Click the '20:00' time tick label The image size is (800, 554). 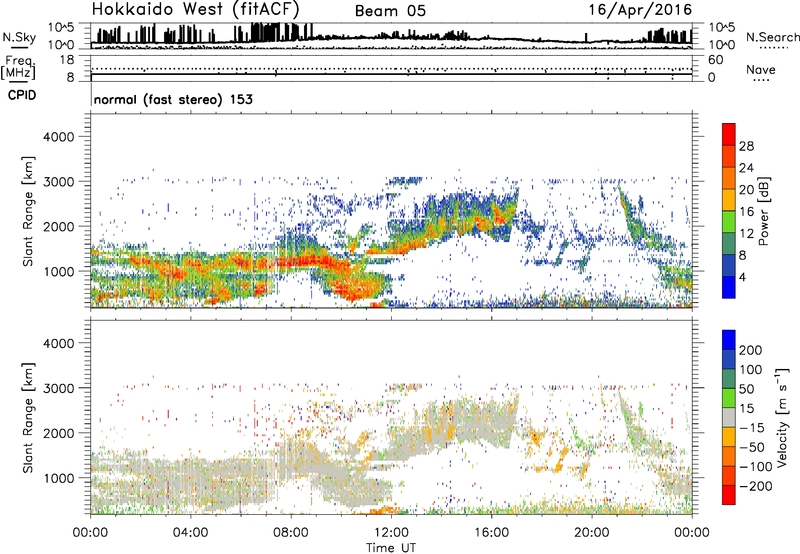click(592, 533)
